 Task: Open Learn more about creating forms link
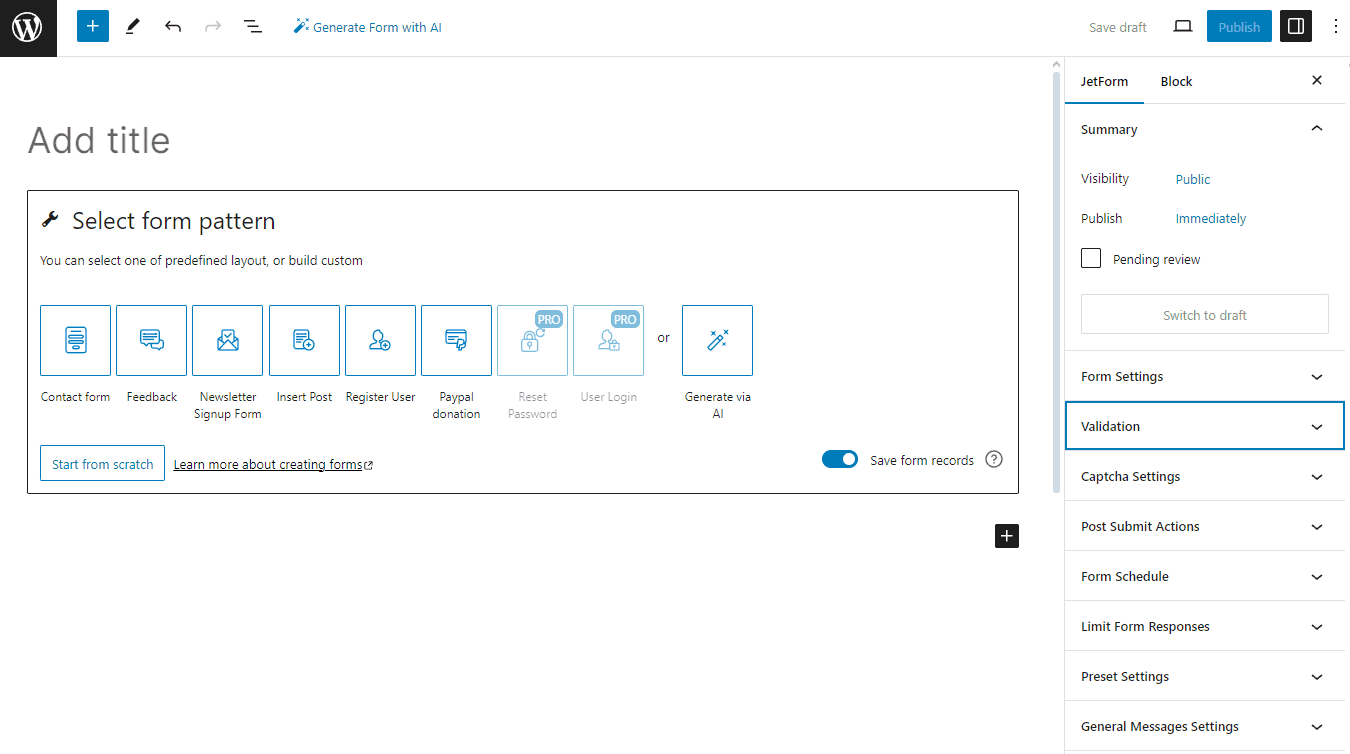tap(268, 465)
